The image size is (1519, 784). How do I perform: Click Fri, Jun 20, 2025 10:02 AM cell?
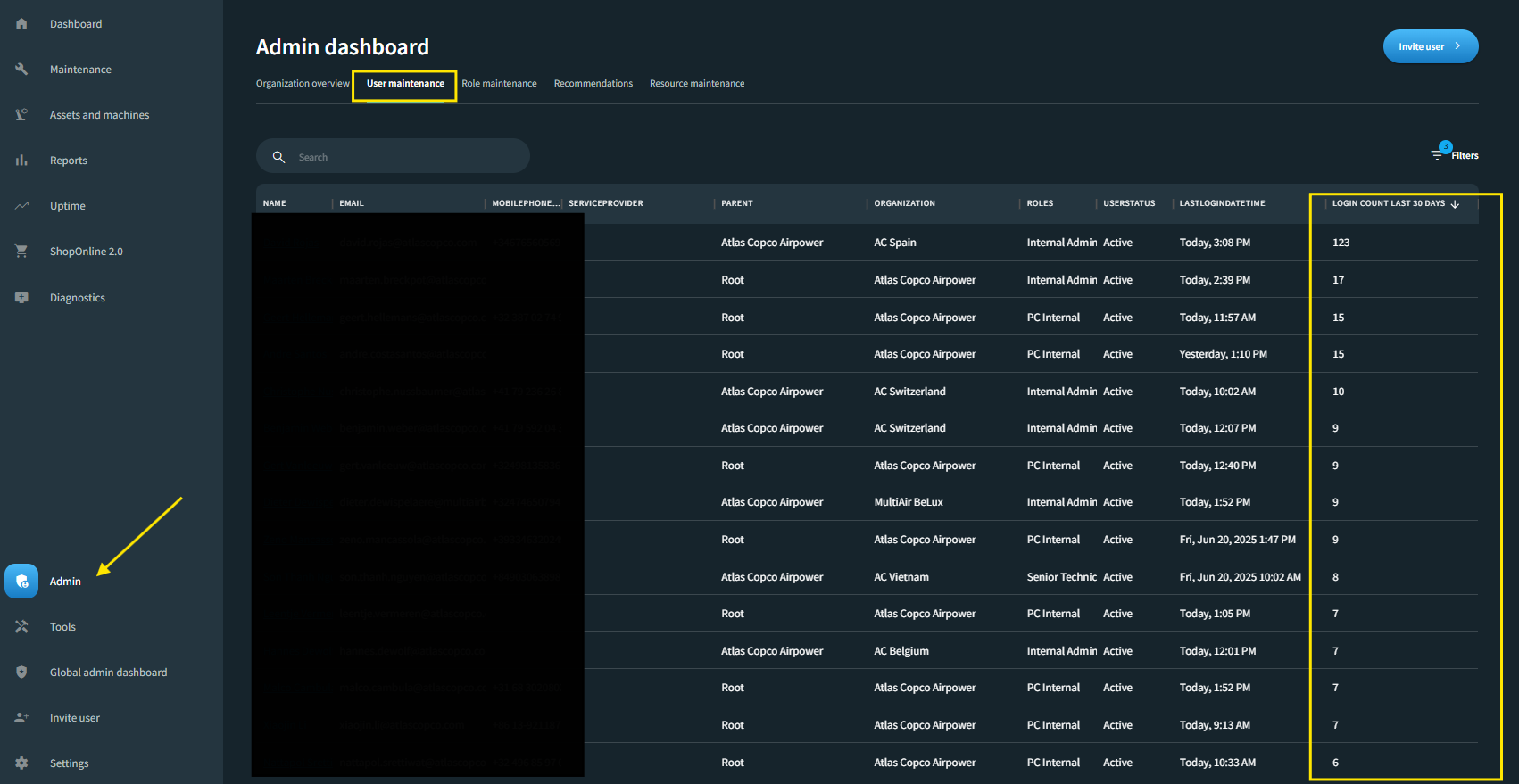[x=1240, y=577]
